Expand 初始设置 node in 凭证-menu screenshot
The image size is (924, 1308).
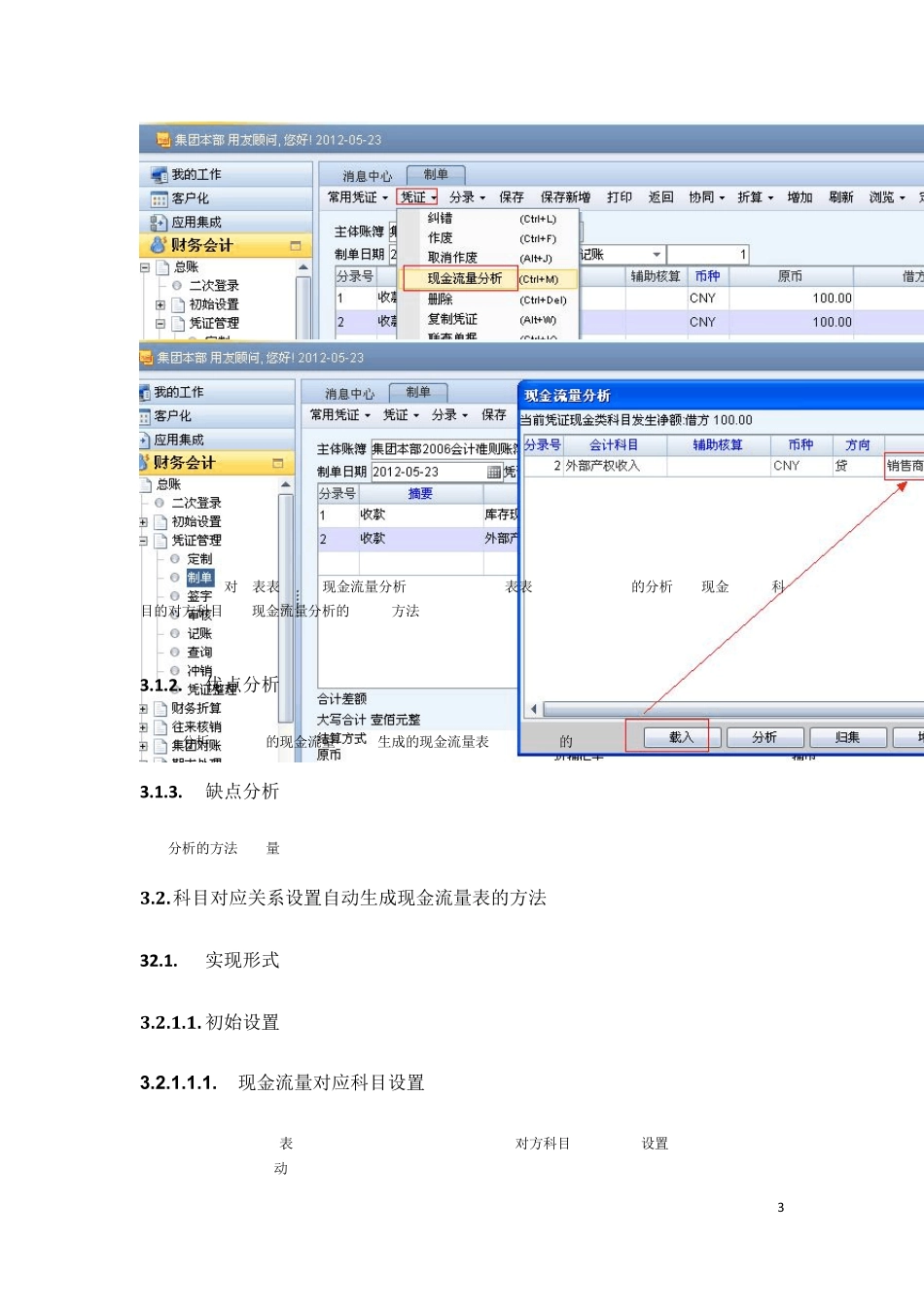[x=160, y=304]
